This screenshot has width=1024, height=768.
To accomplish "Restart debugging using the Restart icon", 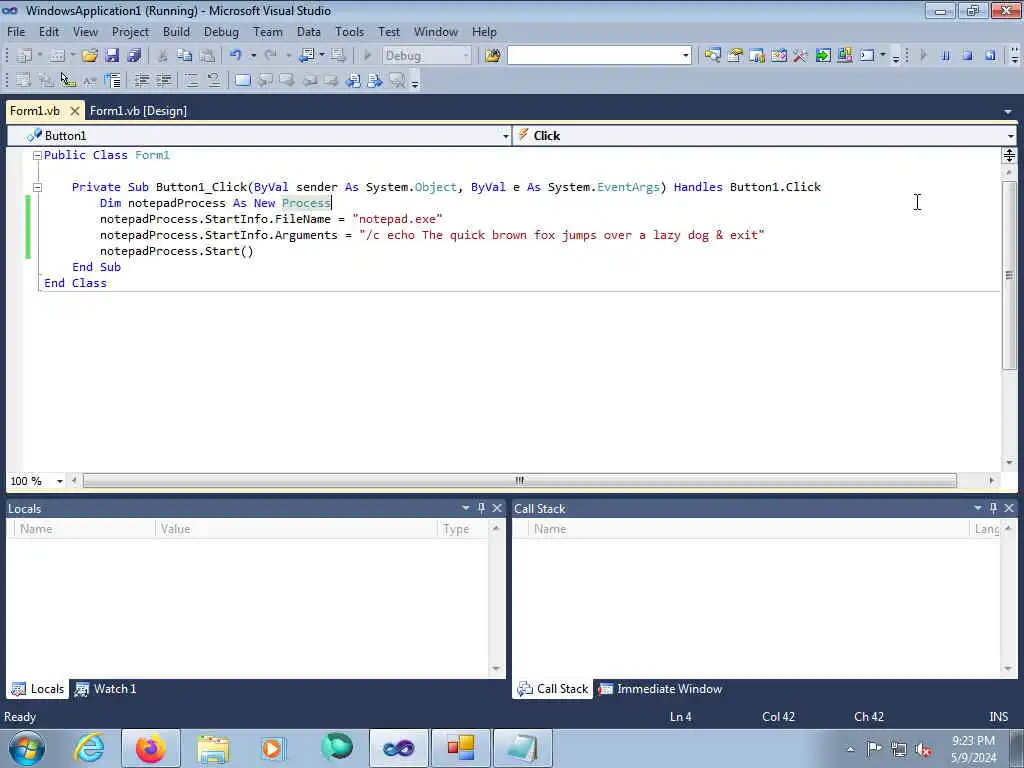I will click(990, 56).
